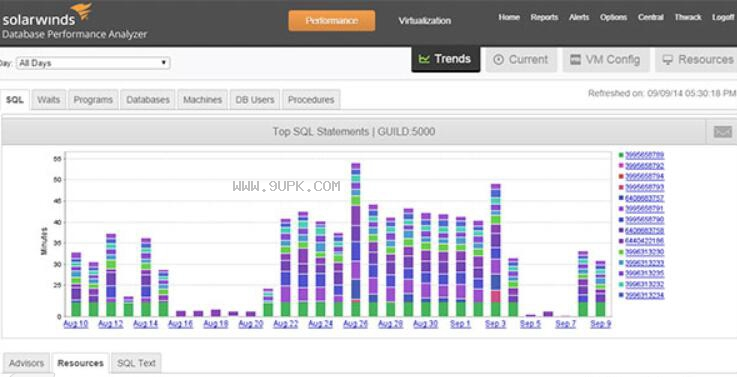Screen dimensions: 737x377
Task: Open SQL hash 3996313230 in legend
Action: (x=644, y=252)
